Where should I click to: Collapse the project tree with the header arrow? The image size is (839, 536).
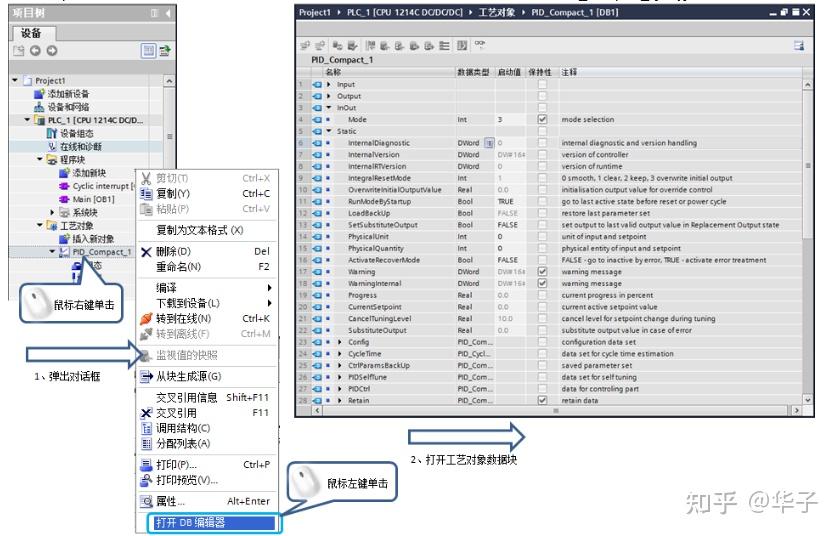(167, 13)
